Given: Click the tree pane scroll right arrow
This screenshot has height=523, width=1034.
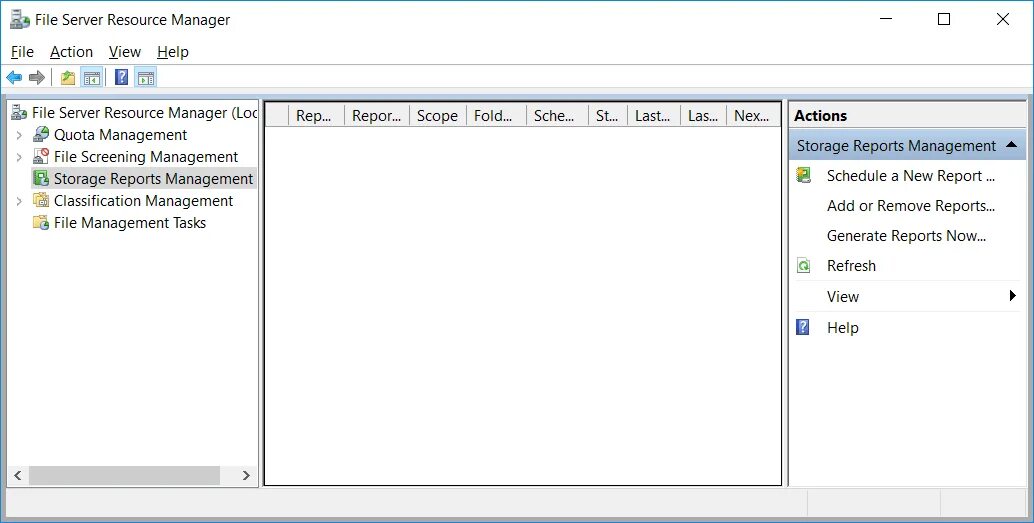Looking at the screenshot, I should pos(246,476).
